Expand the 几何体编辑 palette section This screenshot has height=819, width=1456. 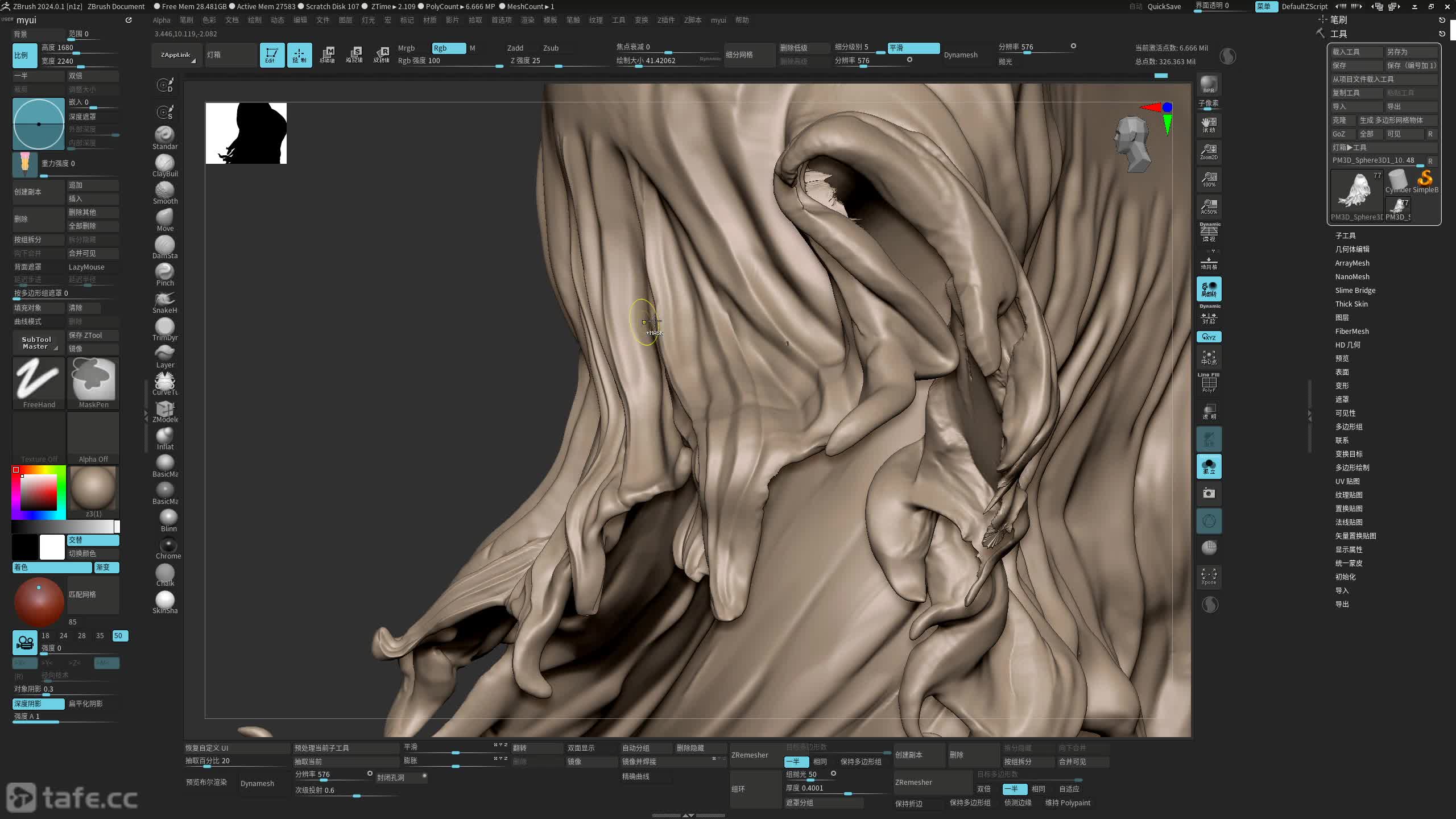[1352, 249]
